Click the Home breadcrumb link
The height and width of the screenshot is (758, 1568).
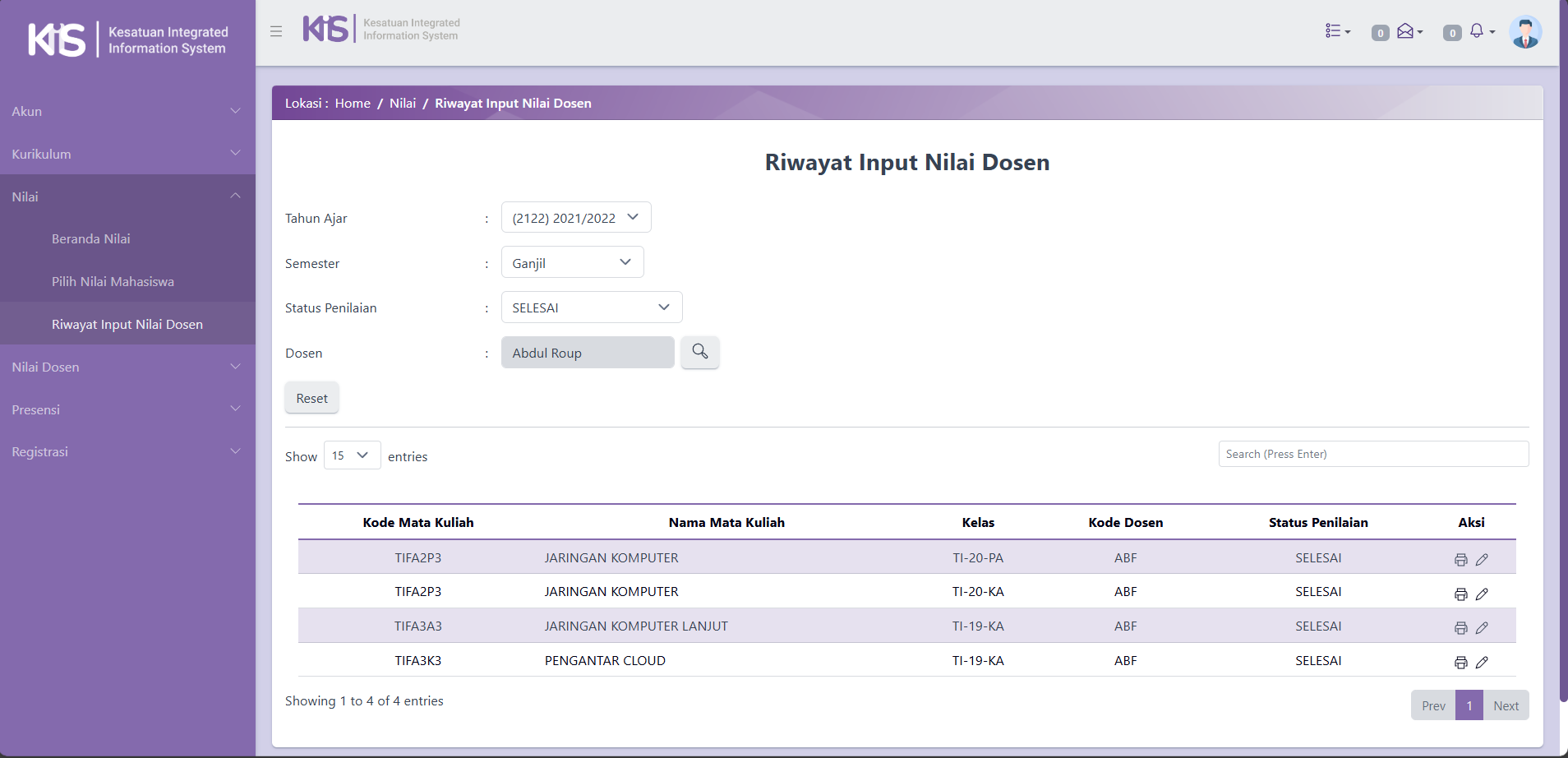pyautogui.click(x=353, y=104)
